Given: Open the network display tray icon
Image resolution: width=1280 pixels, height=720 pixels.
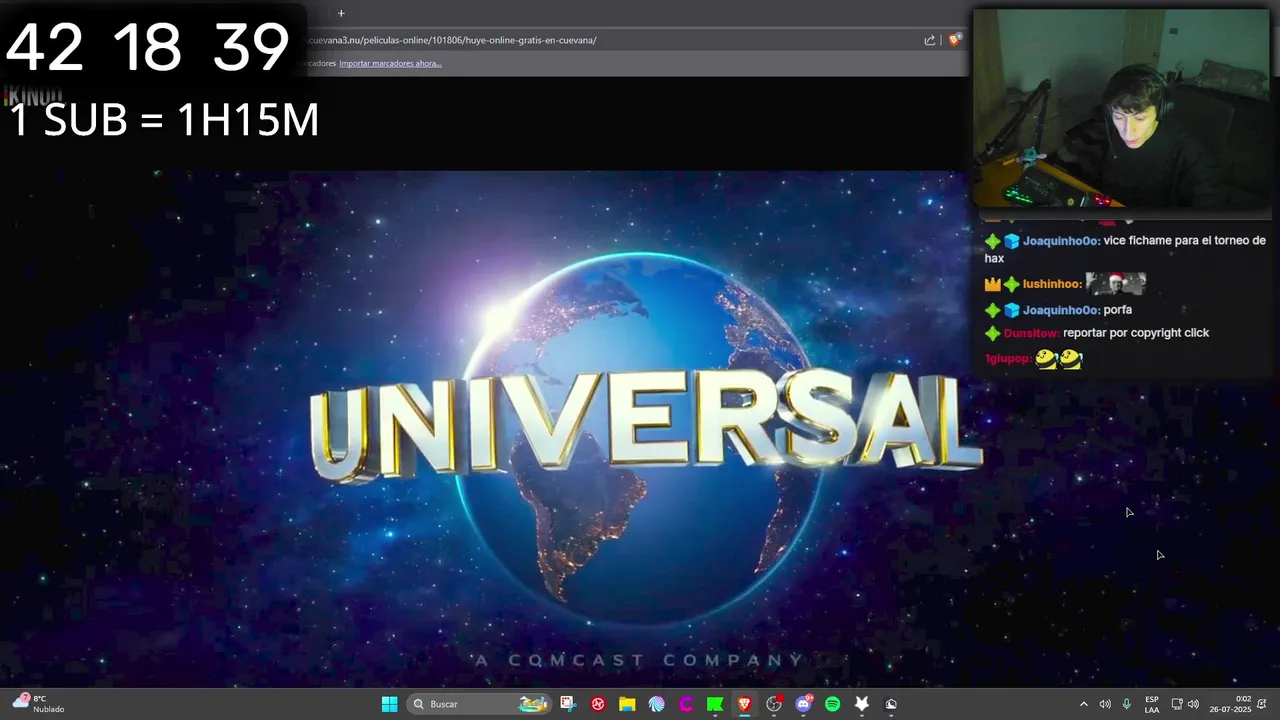Looking at the screenshot, I should coord(1177,704).
